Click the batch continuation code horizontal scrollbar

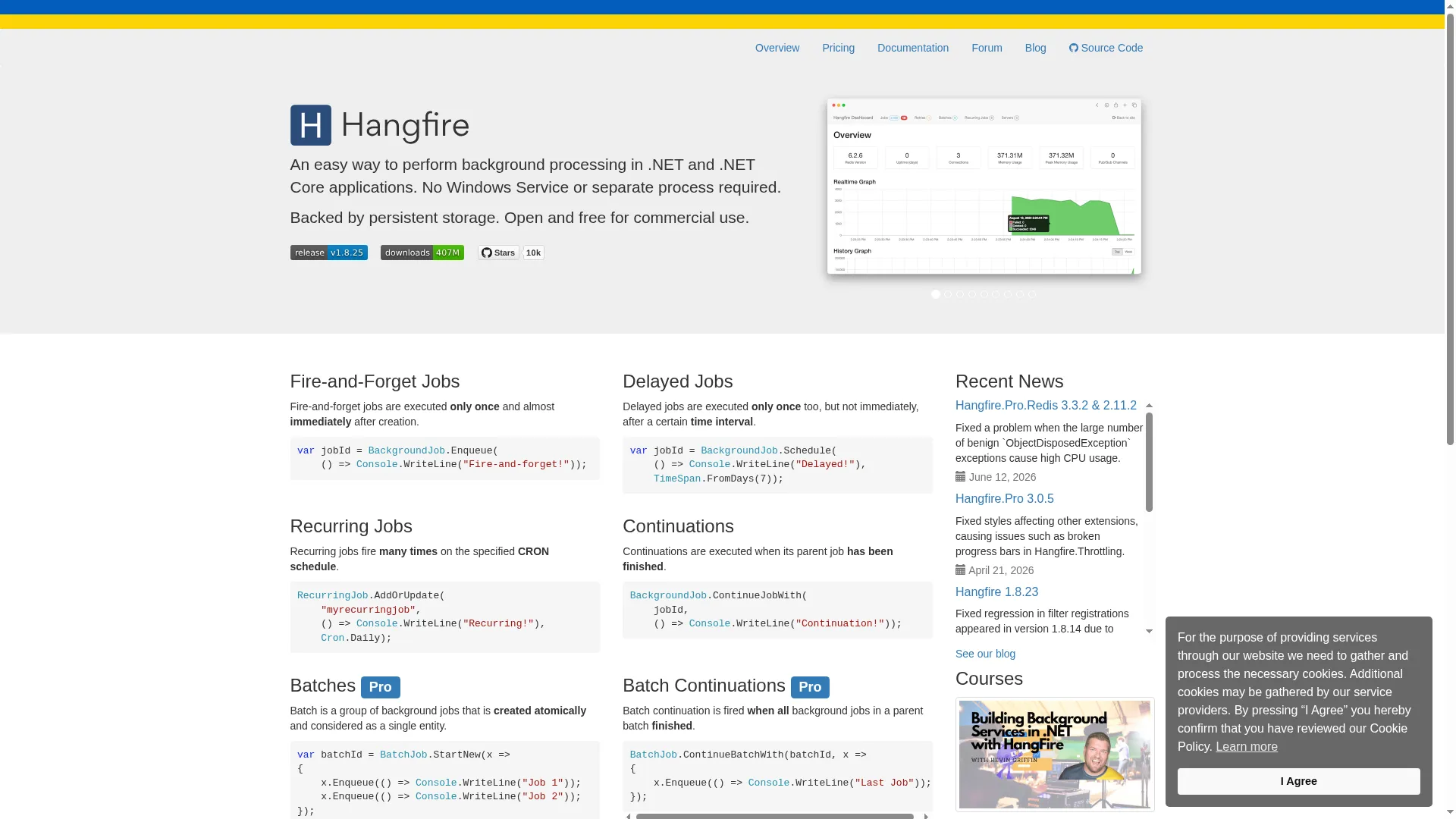click(x=774, y=816)
